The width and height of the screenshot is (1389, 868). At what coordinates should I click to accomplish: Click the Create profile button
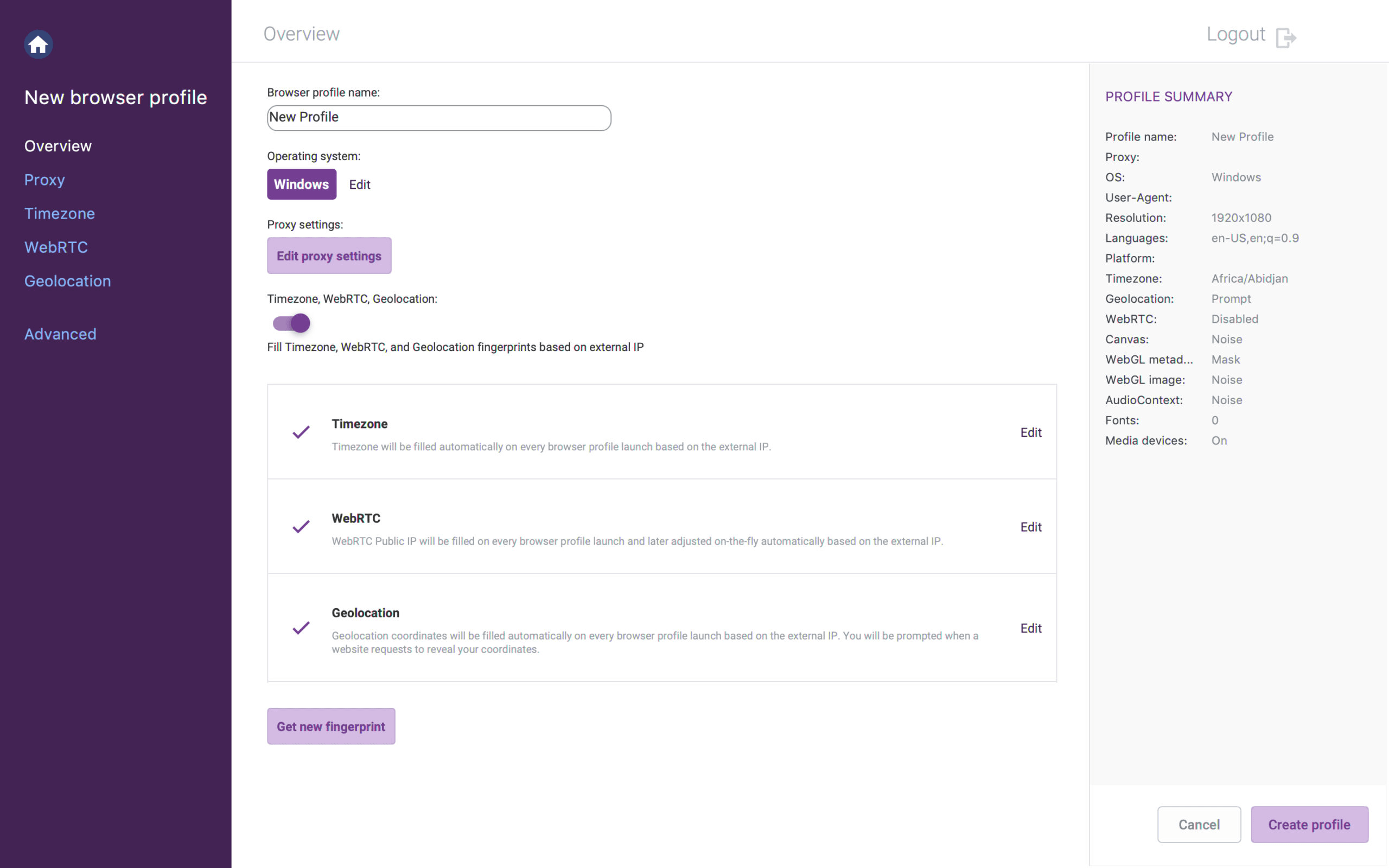[1309, 825]
